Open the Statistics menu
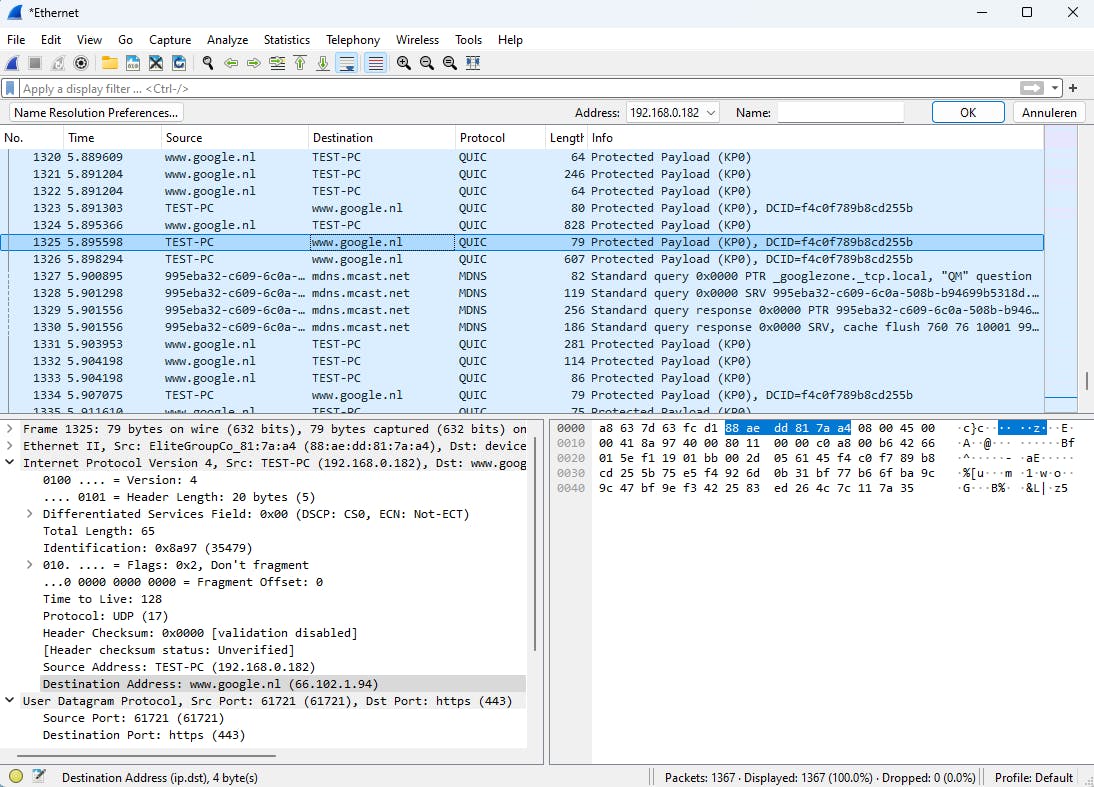Viewport: 1094px width, 787px height. [x=286, y=40]
